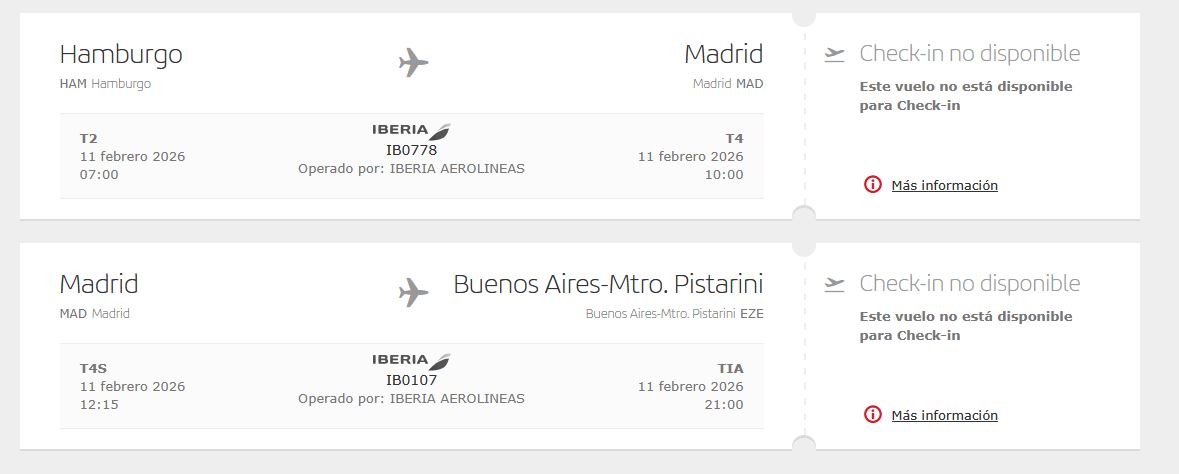Select the Hamburgo origin city heading

coord(121,54)
